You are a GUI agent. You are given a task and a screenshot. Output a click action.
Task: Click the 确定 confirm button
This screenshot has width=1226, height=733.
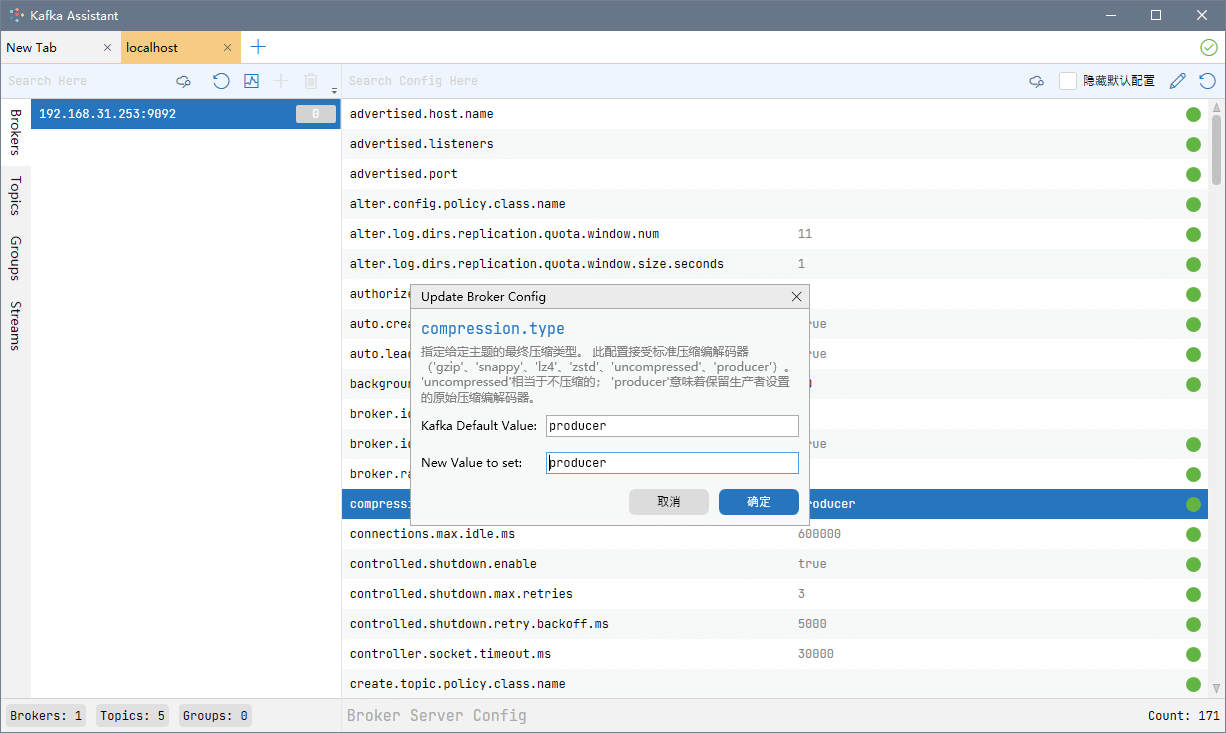point(758,502)
